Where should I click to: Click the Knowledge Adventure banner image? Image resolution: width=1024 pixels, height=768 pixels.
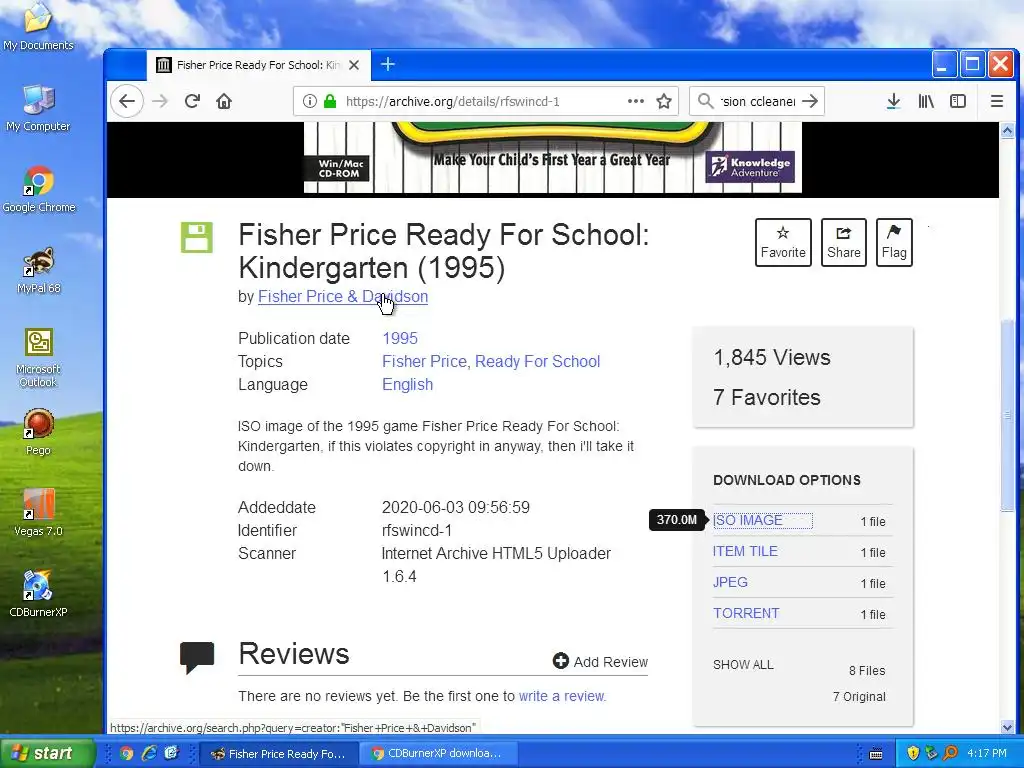tap(750, 167)
